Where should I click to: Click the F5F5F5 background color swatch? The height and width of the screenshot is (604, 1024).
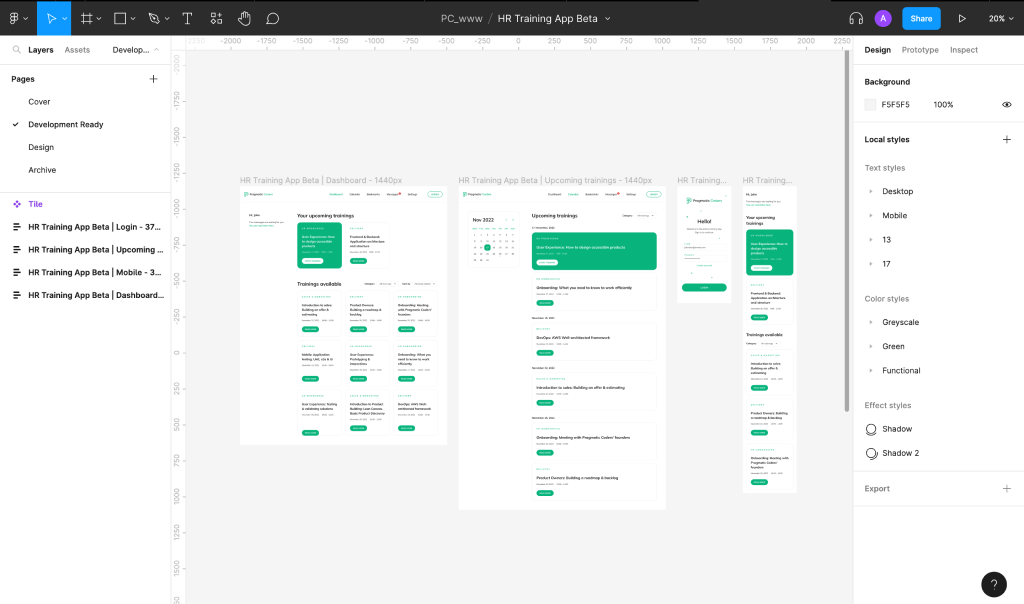coord(870,104)
